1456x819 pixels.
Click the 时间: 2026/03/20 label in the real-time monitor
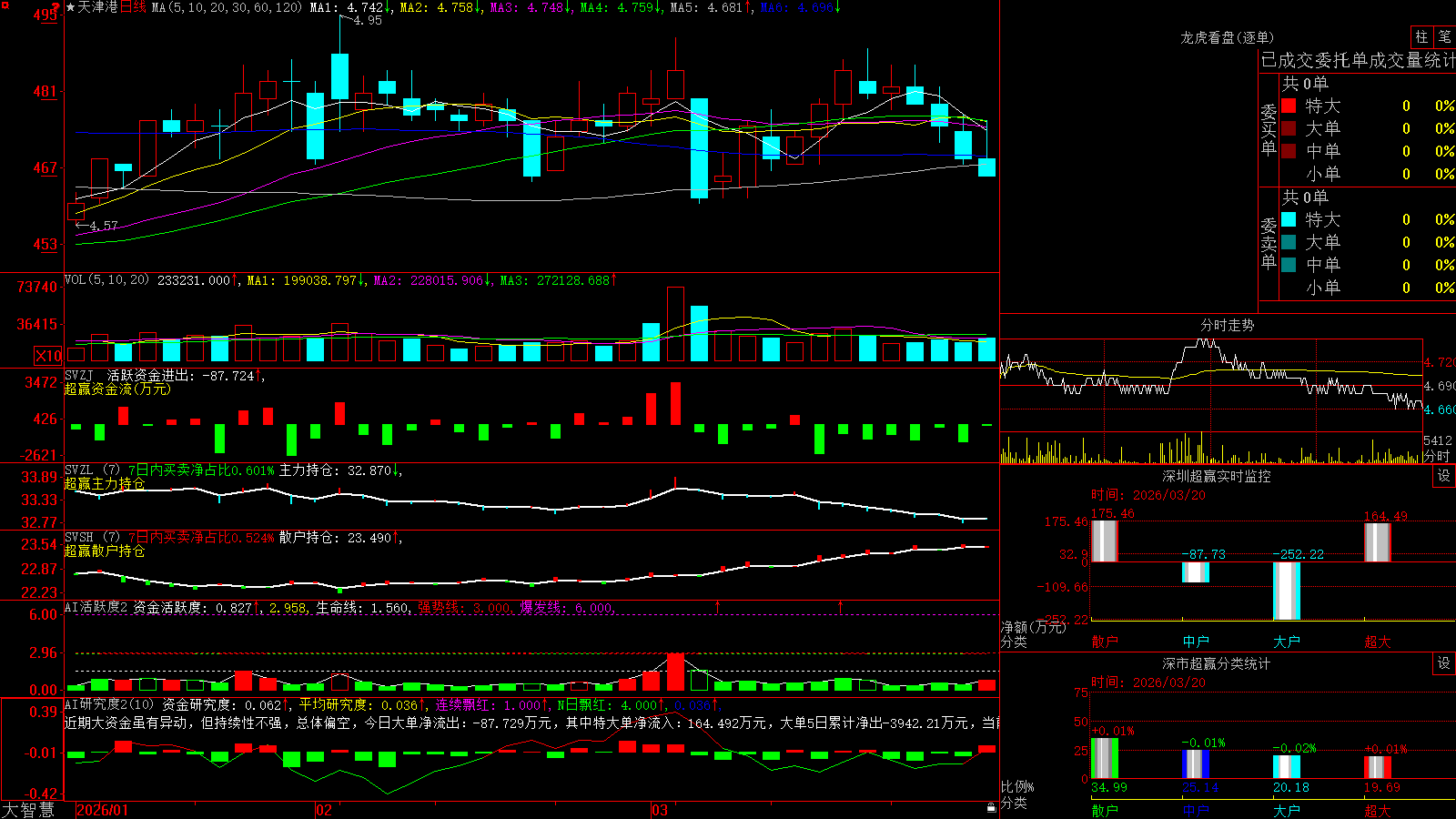tap(1148, 495)
